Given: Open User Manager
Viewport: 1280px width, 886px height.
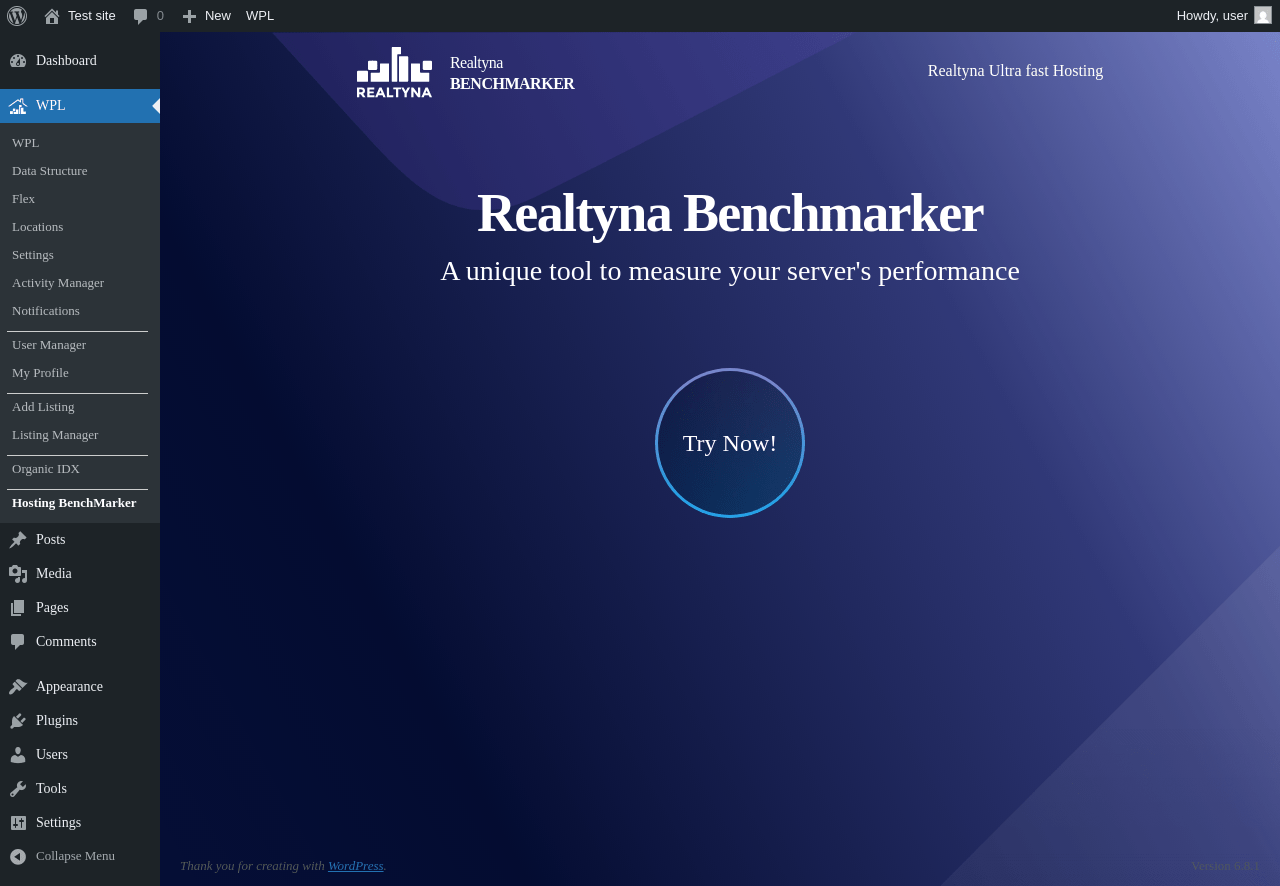Looking at the screenshot, I should pos(49,345).
